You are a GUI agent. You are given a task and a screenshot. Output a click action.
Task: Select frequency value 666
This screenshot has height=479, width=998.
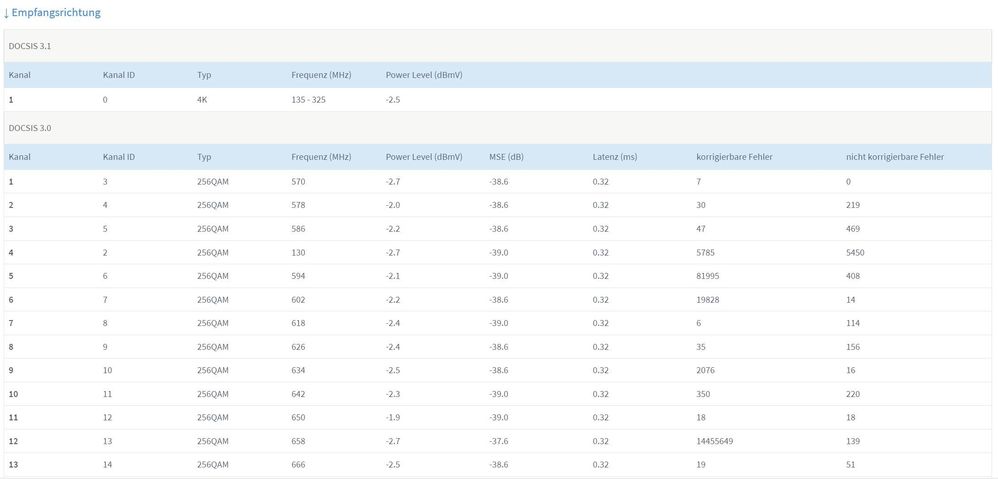(x=298, y=465)
